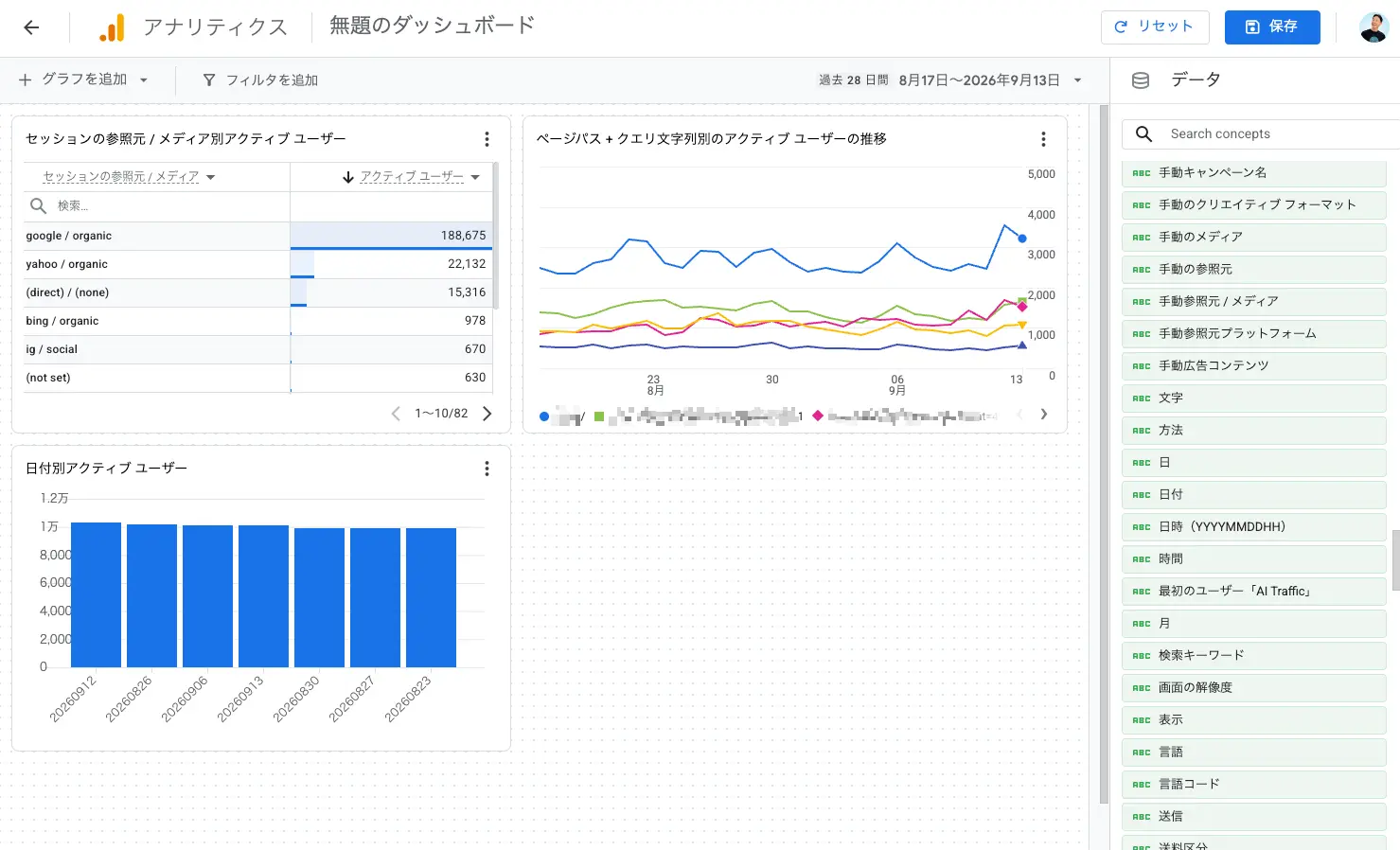This screenshot has width=1400, height=850.
Task: Select the bing / organic row
Action: coord(257,321)
